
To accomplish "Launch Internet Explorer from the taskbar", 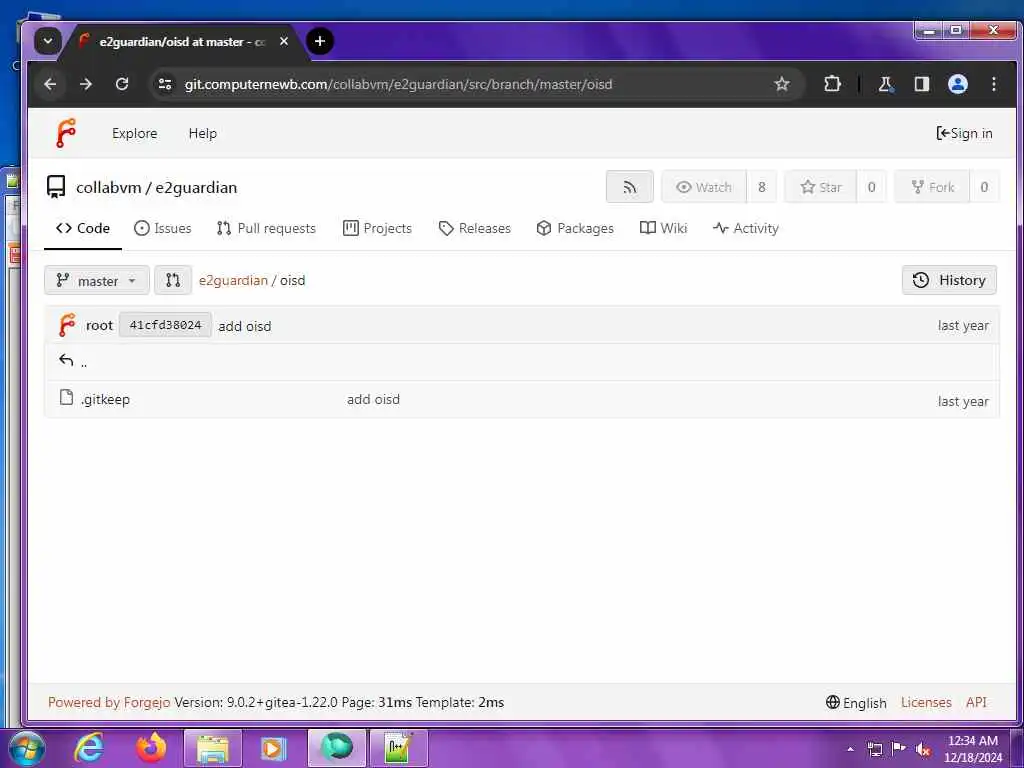I will 89,748.
